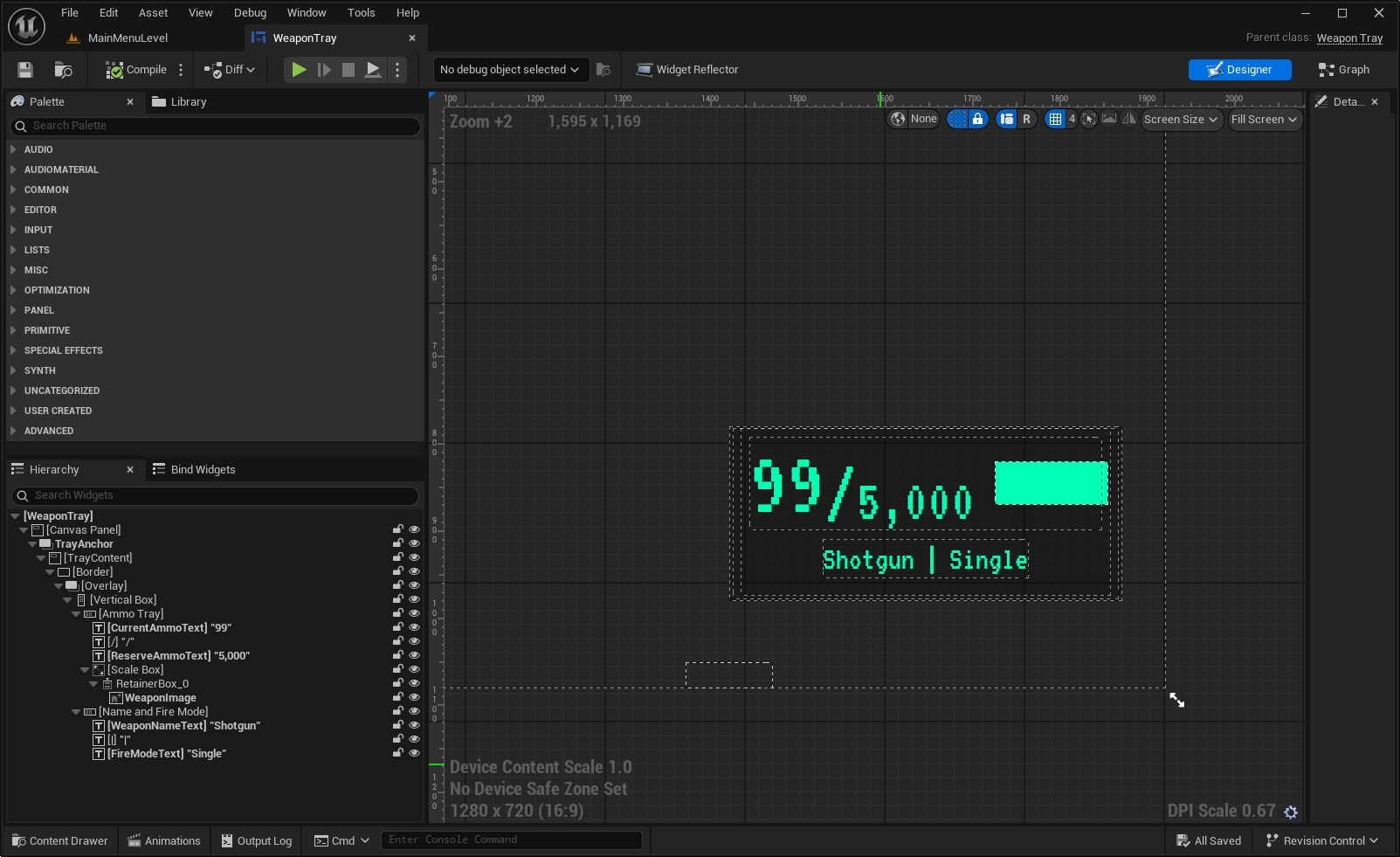Toggle visibility of TrayAnchor
The image size is (1400, 857).
[x=414, y=543]
